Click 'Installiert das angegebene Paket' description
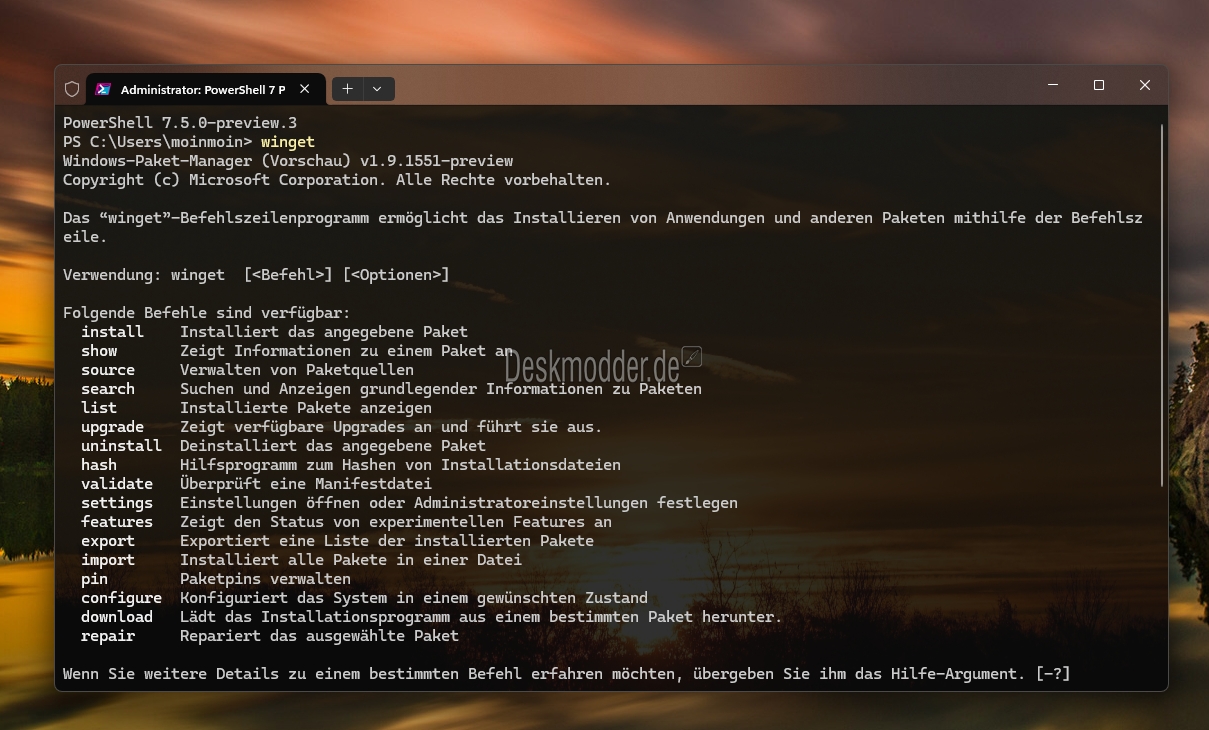This screenshot has width=1209, height=730. coord(324,332)
